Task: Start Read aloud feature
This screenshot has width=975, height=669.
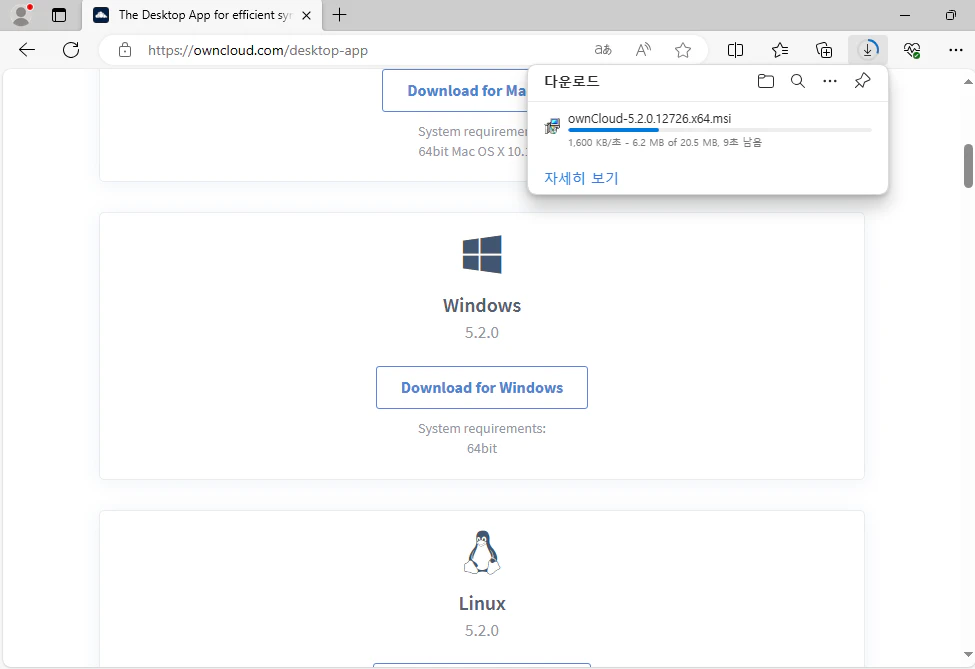Action: click(x=643, y=50)
